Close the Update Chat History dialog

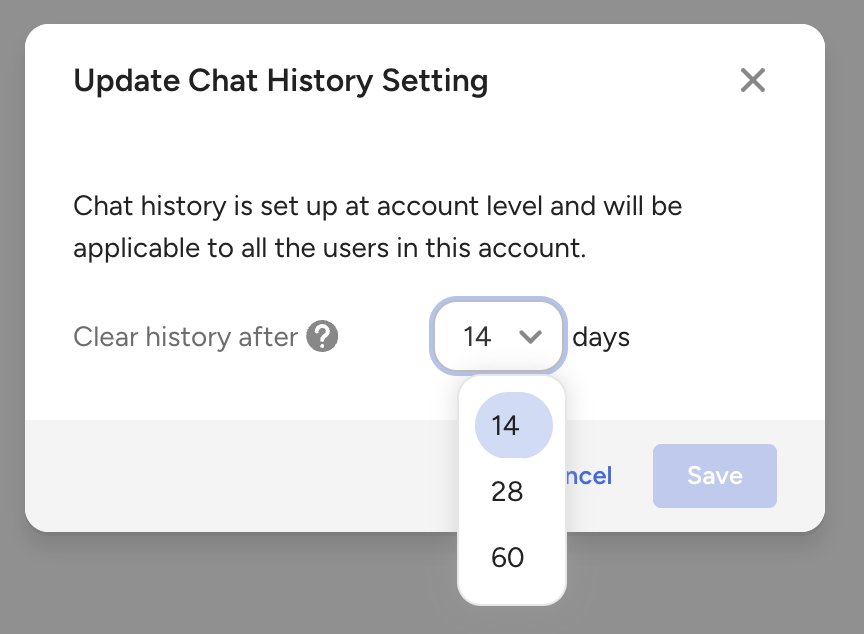coord(752,81)
